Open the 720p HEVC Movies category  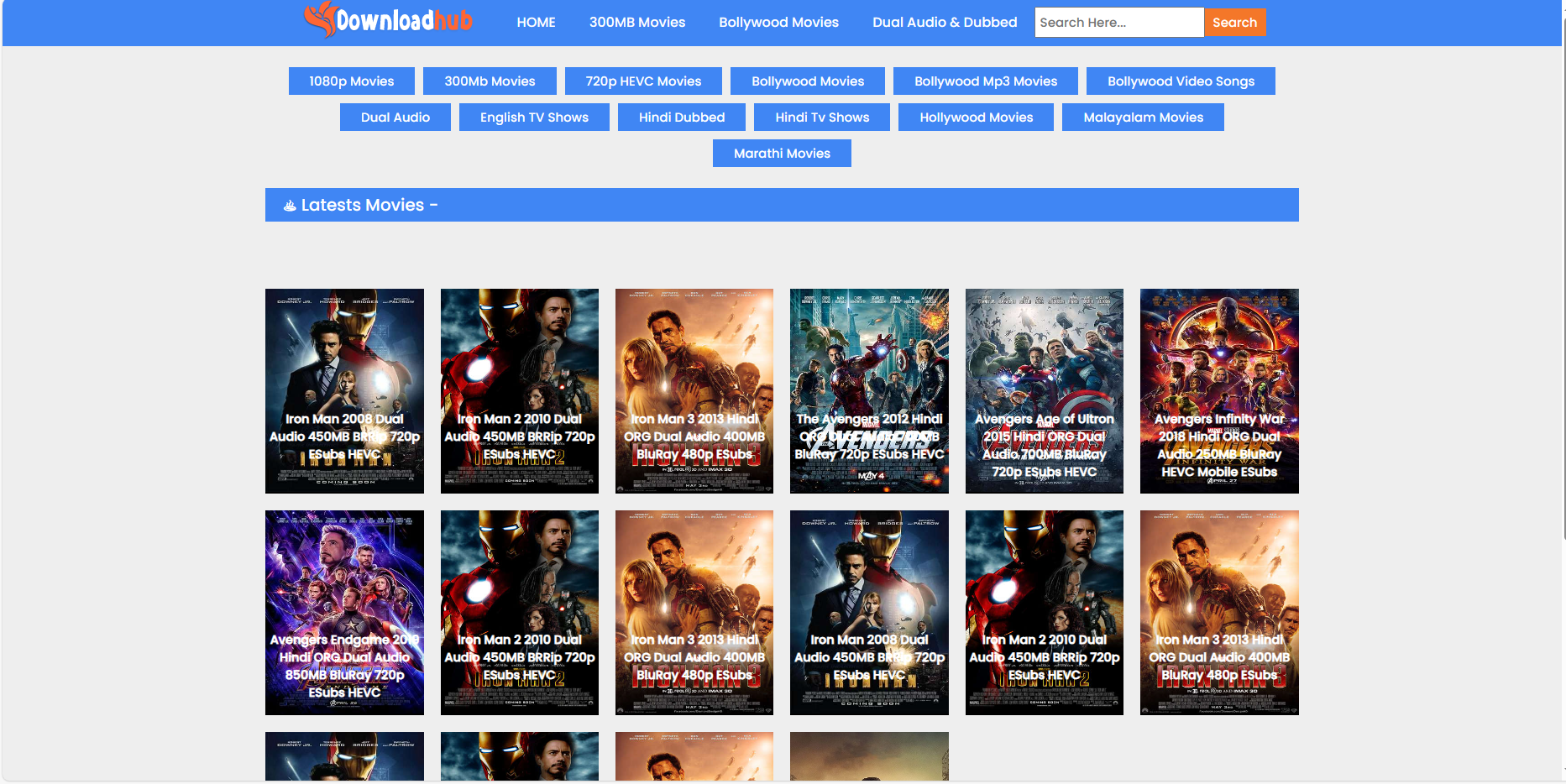point(643,81)
